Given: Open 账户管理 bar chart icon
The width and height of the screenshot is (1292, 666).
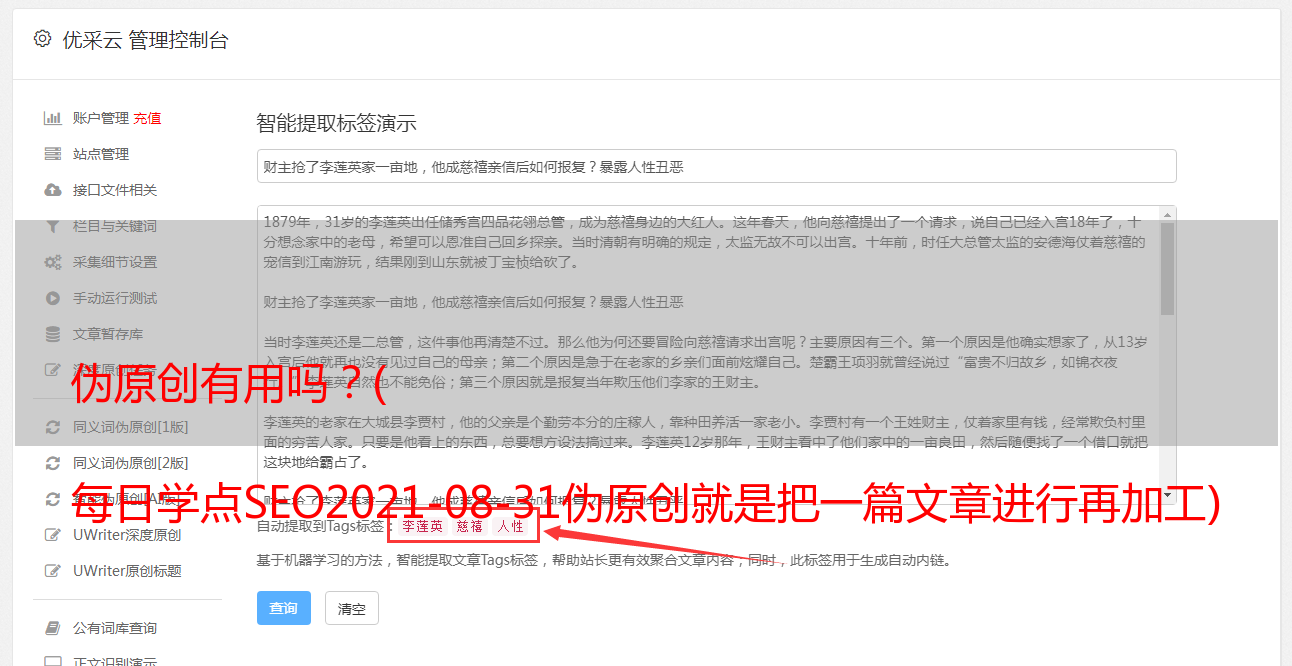Looking at the screenshot, I should (53, 118).
